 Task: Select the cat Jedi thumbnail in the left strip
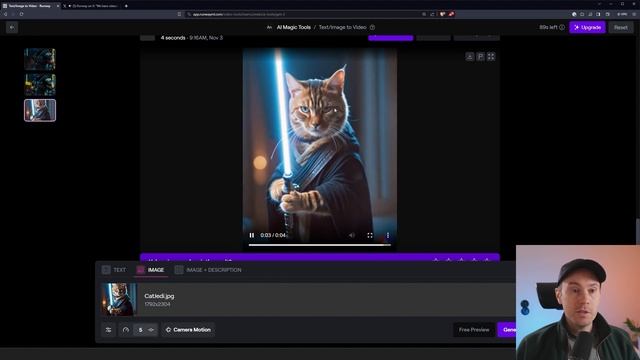point(40,110)
